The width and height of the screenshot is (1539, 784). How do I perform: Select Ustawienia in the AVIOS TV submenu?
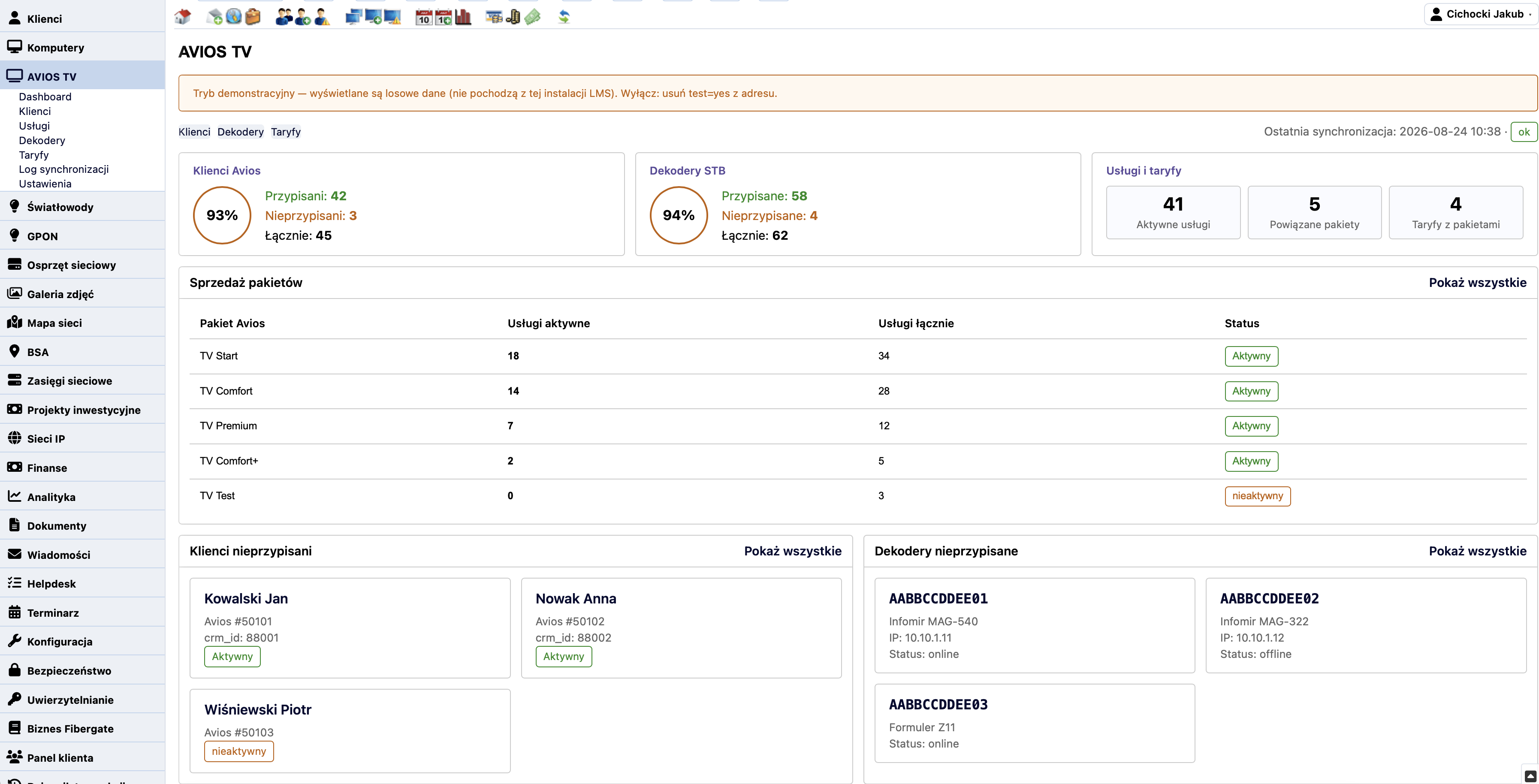pos(45,184)
